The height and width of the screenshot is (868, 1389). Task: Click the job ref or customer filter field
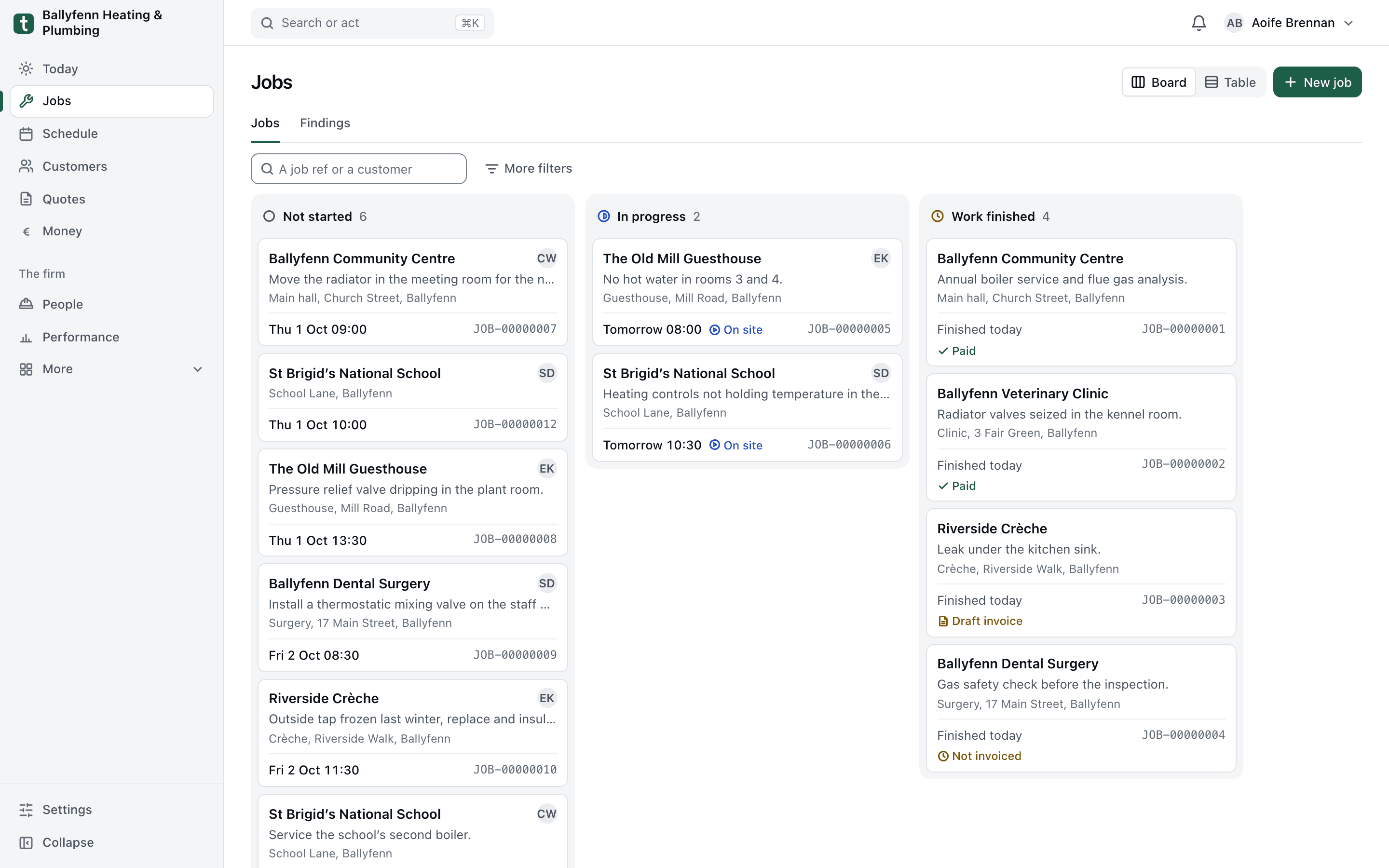[359, 169]
